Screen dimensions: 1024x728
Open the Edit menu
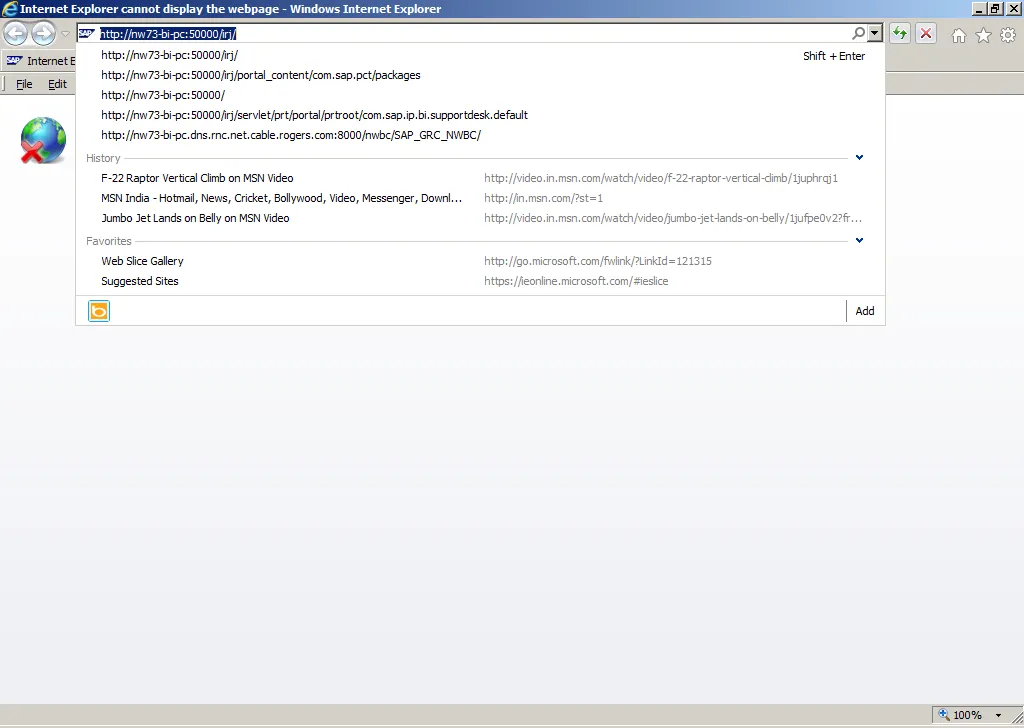point(57,84)
